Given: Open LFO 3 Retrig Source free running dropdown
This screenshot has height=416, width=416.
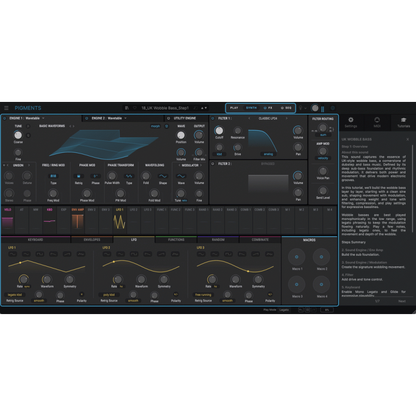Looking at the screenshot, I should click(203, 295).
